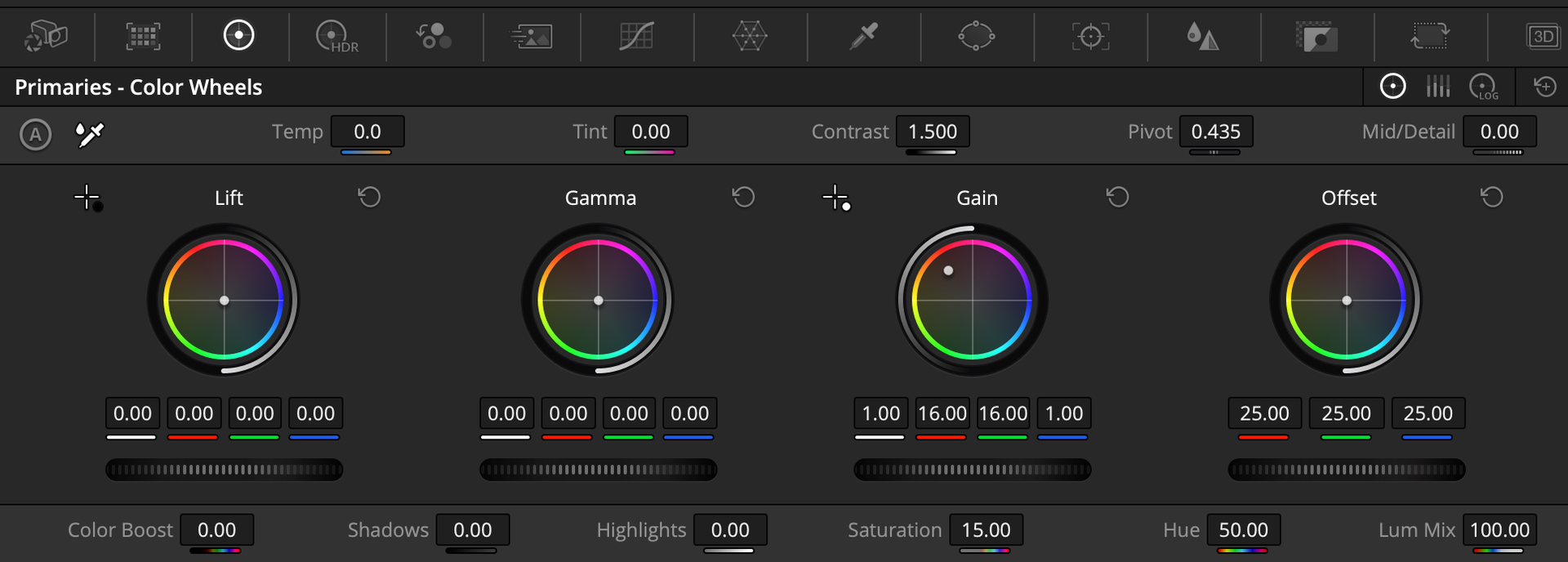Select the white balance eyedropper
The image size is (1568, 562).
pos(89,134)
